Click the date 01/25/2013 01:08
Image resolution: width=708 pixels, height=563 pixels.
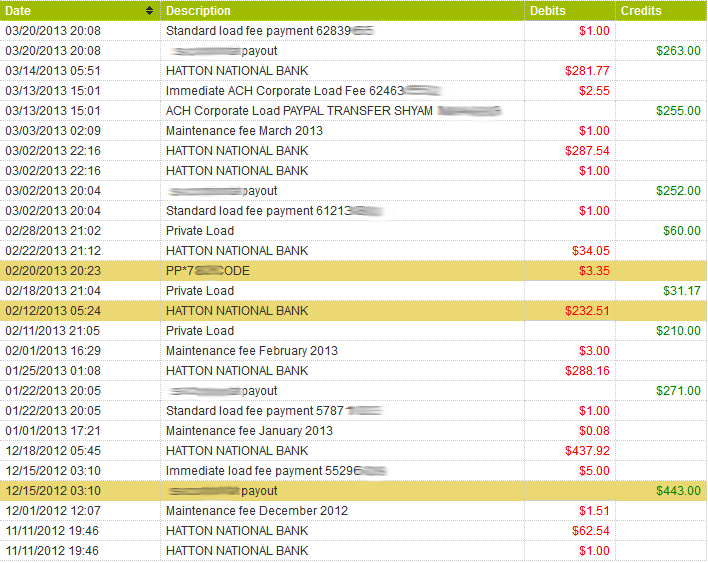(53, 371)
